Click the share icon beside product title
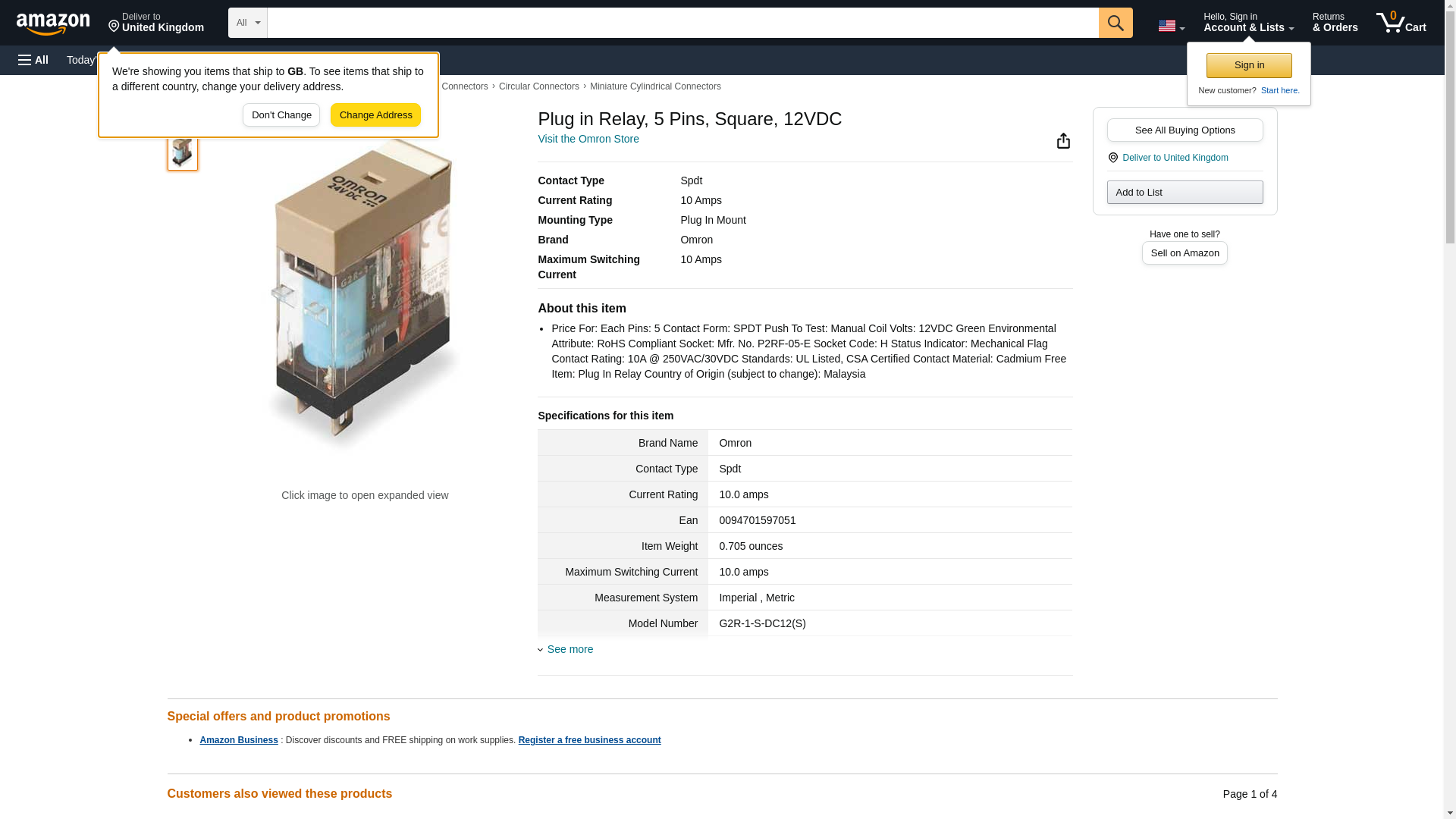 (x=1063, y=141)
